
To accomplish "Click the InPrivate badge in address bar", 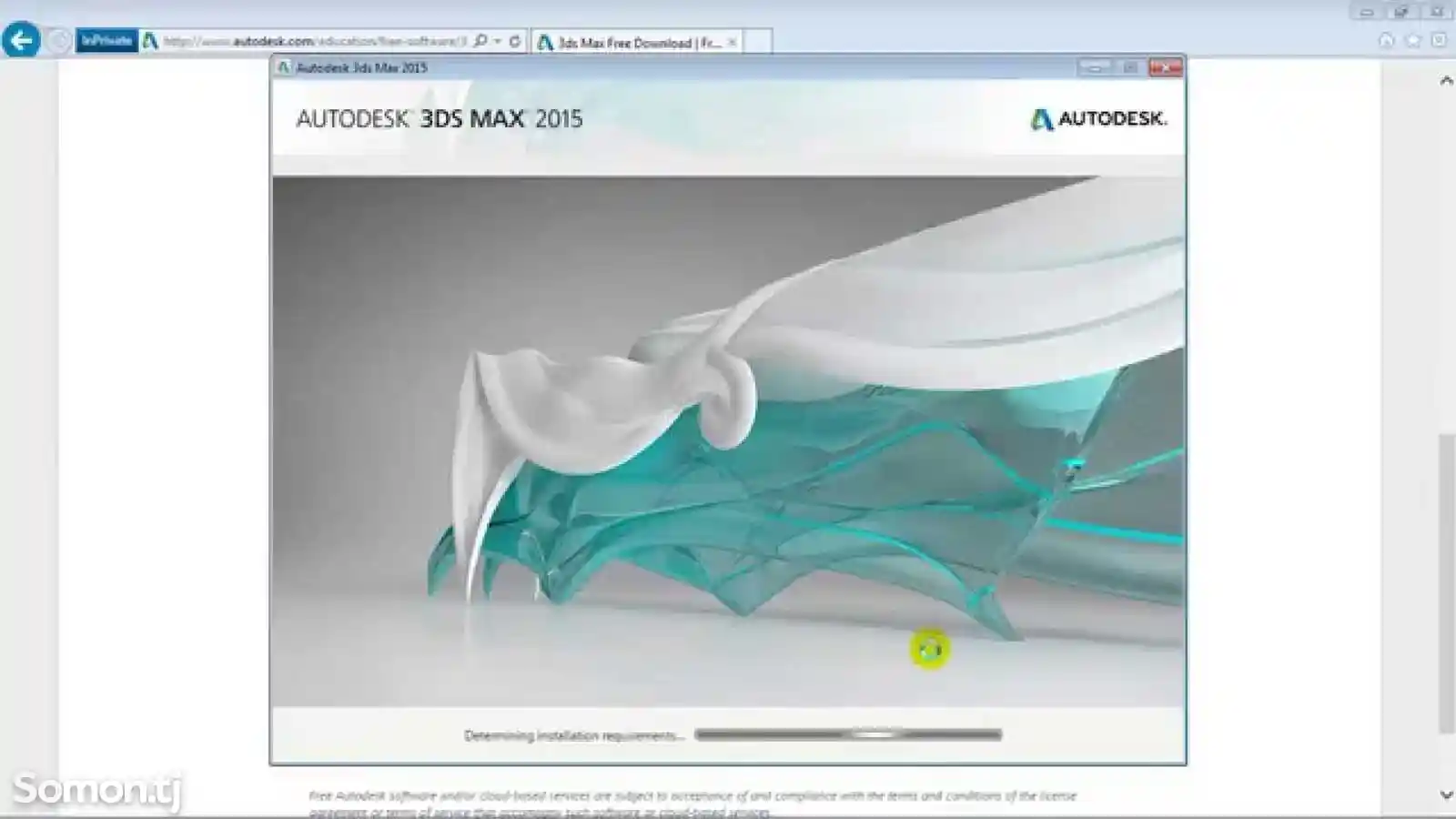I will tap(106, 41).
